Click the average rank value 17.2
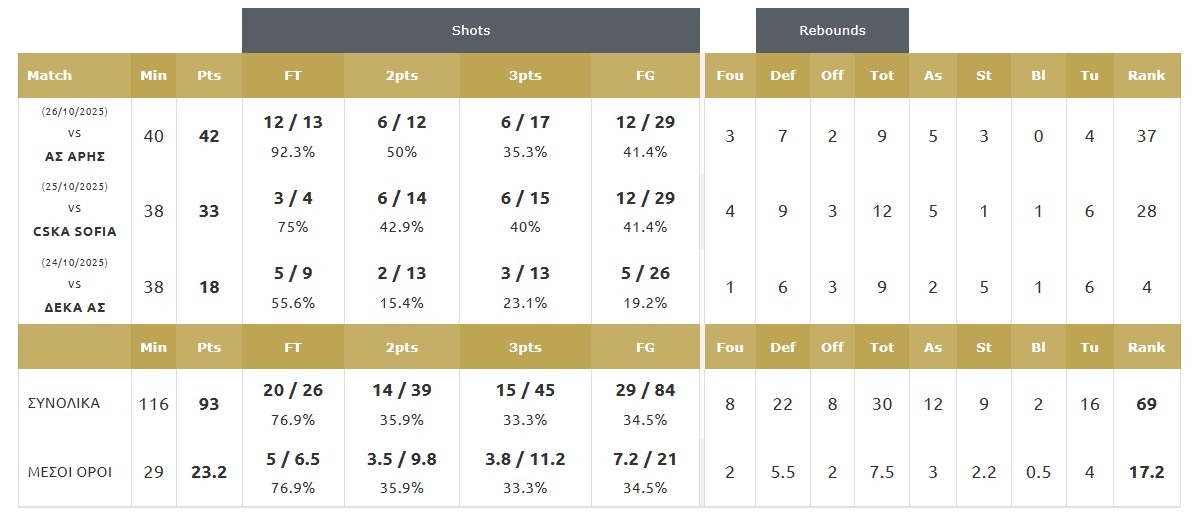 click(x=1146, y=471)
